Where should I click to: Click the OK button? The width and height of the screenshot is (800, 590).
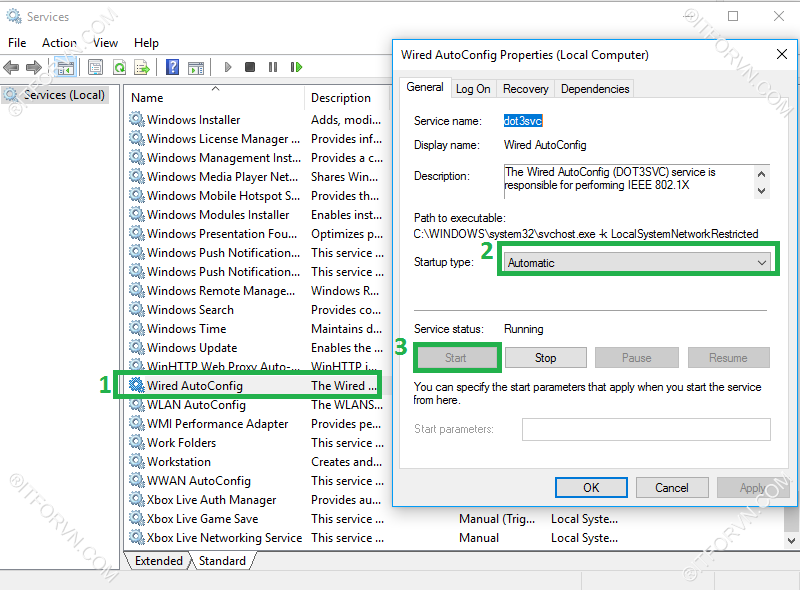(x=591, y=488)
